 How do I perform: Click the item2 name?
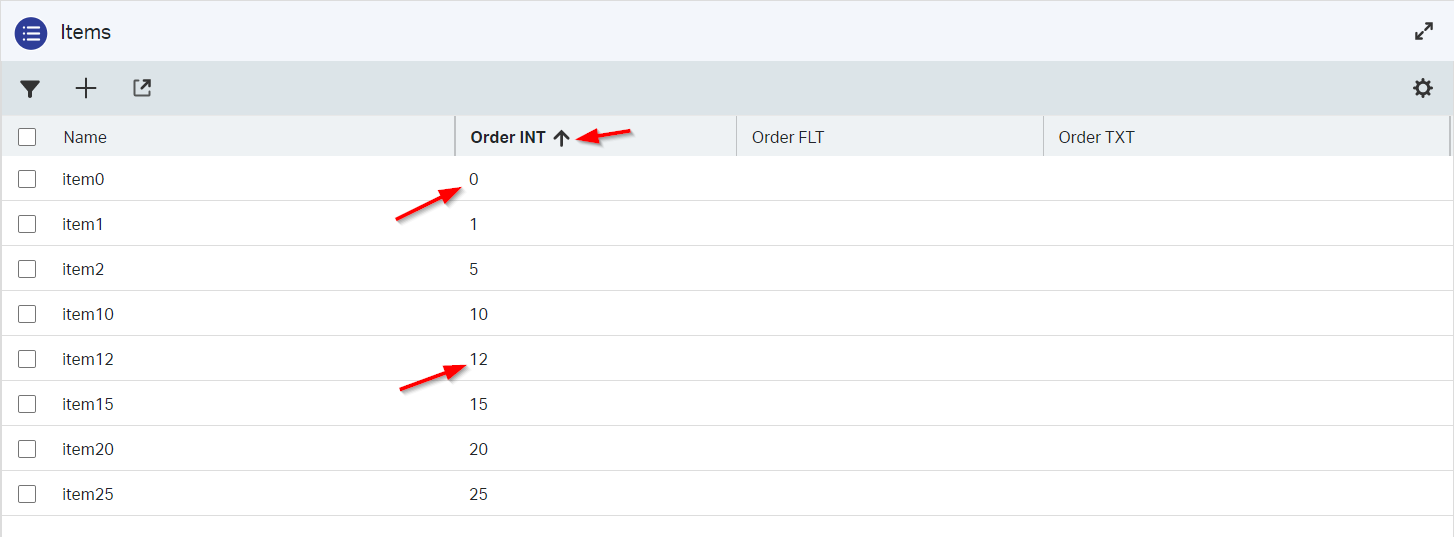pyautogui.click(x=83, y=269)
